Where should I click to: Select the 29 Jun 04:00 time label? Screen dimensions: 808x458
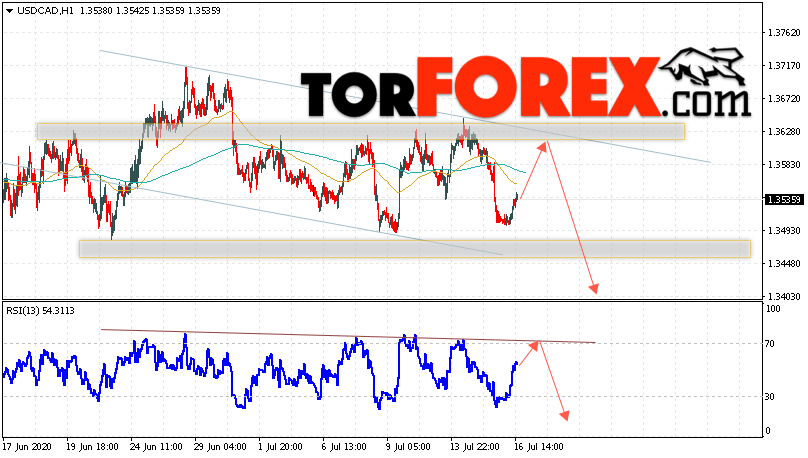(x=220, y=447)
